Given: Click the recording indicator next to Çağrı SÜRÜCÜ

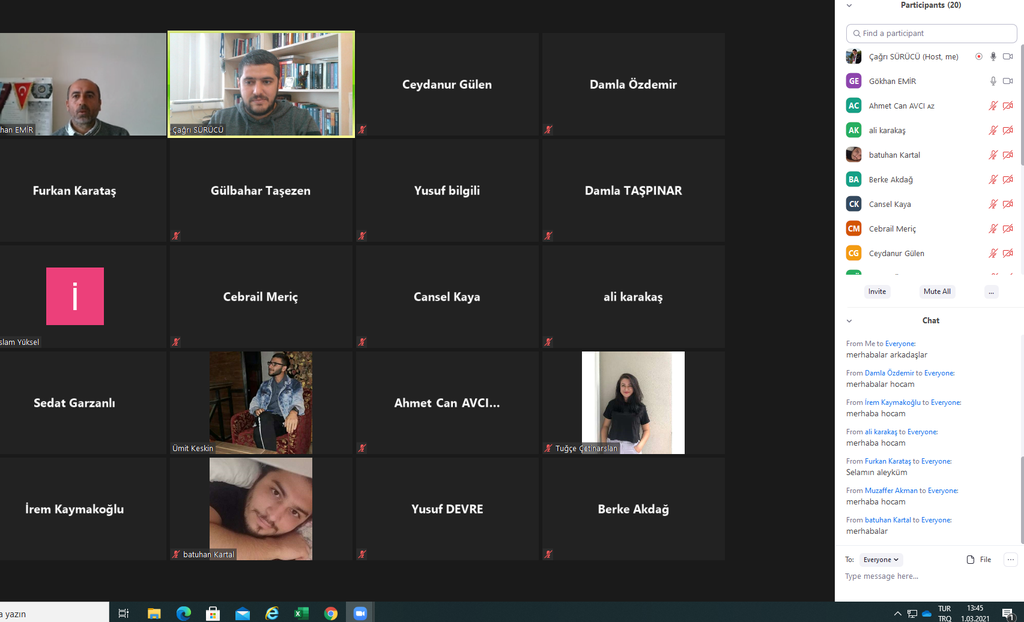Looking at the screenshot, I should (x=979, y=57).
